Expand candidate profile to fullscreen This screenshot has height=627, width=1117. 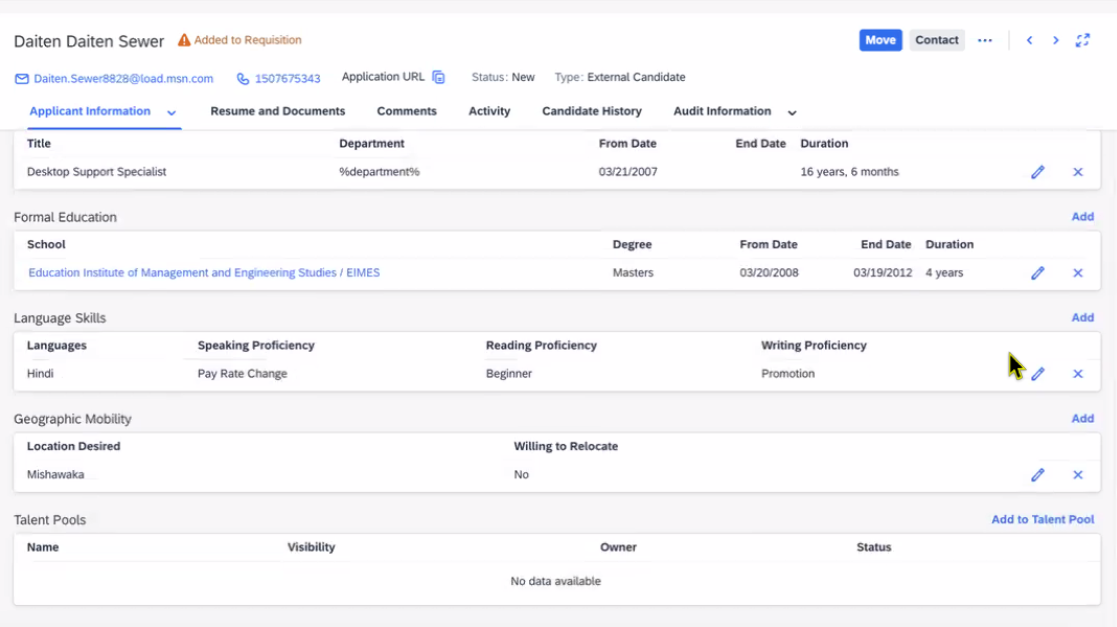pos(1082,41)
